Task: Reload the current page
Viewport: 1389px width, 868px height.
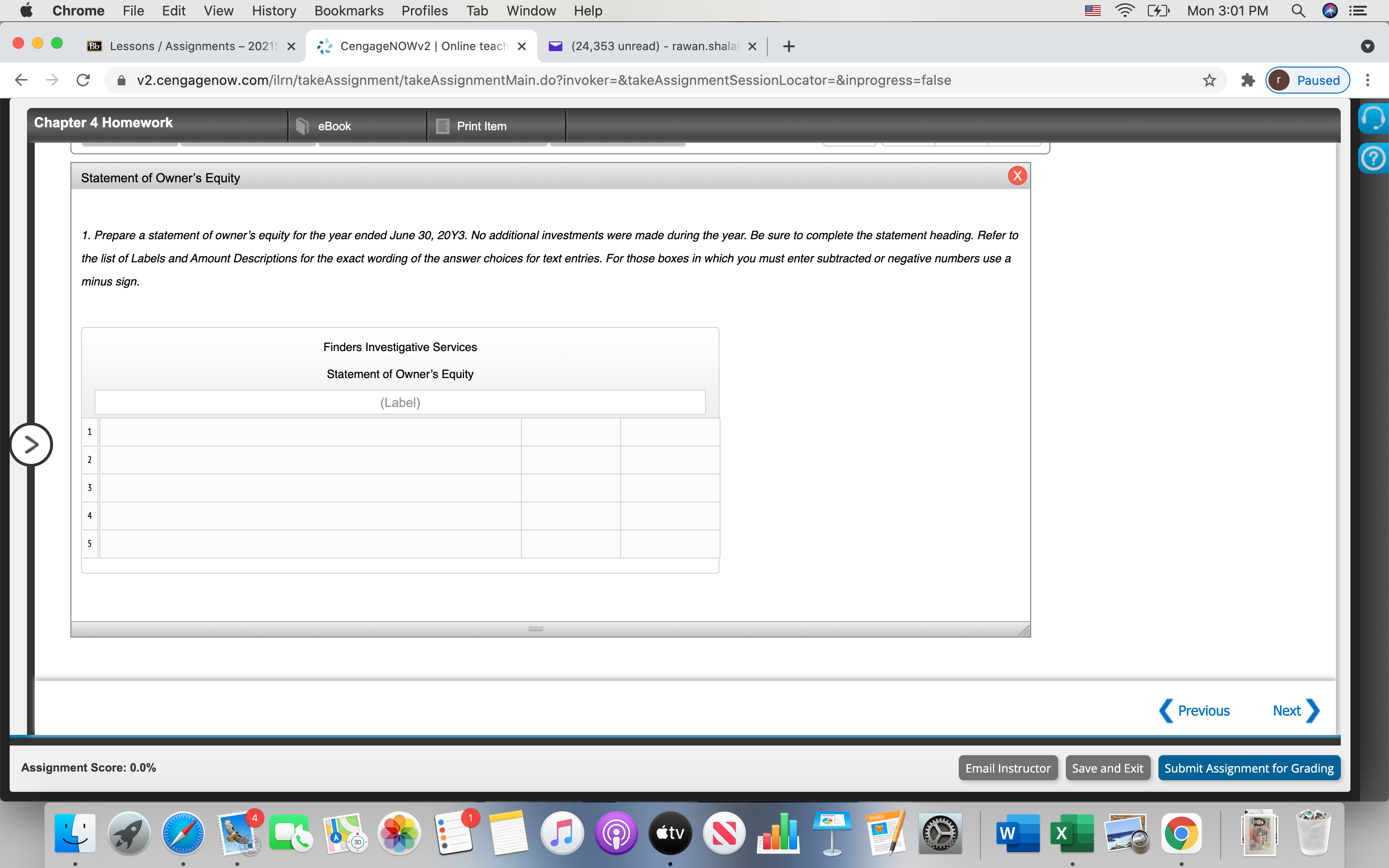Action: tap(82, 80)
